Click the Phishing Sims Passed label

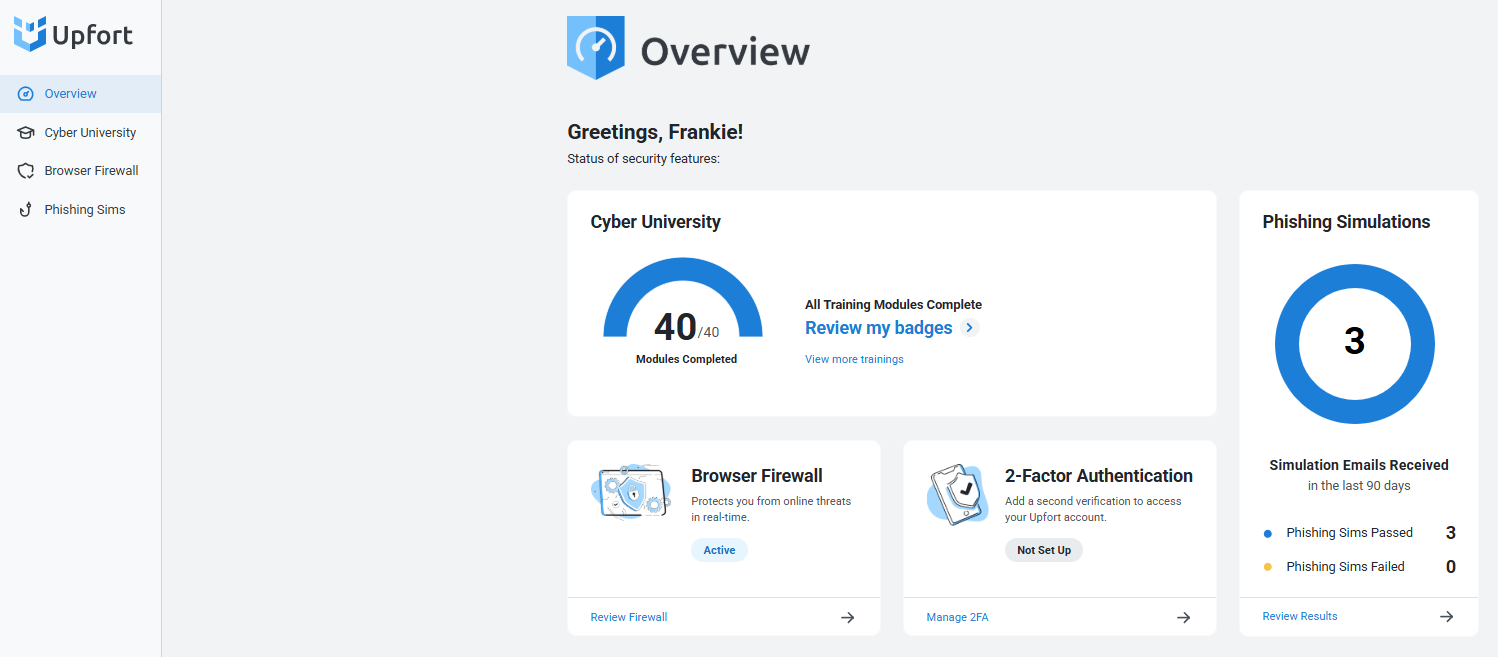pos(1350,533)
